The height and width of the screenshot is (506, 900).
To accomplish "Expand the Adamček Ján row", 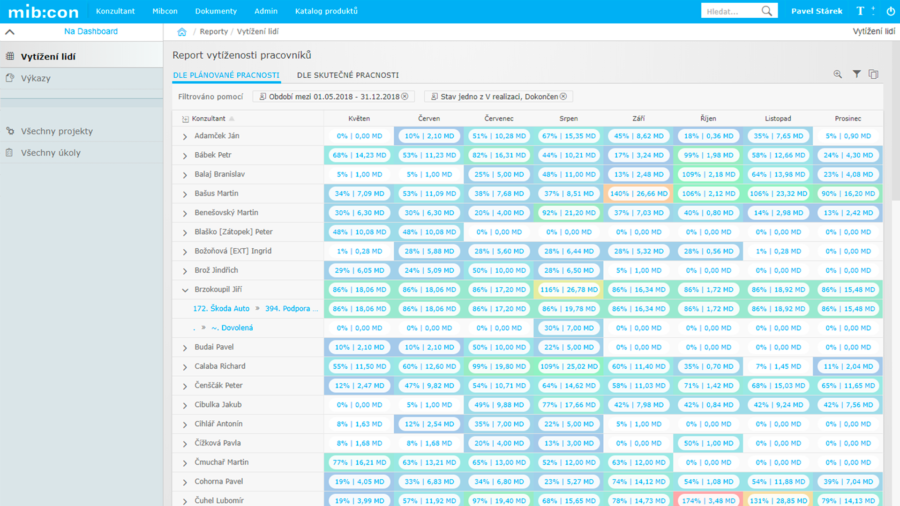I will tap(185, 136).
